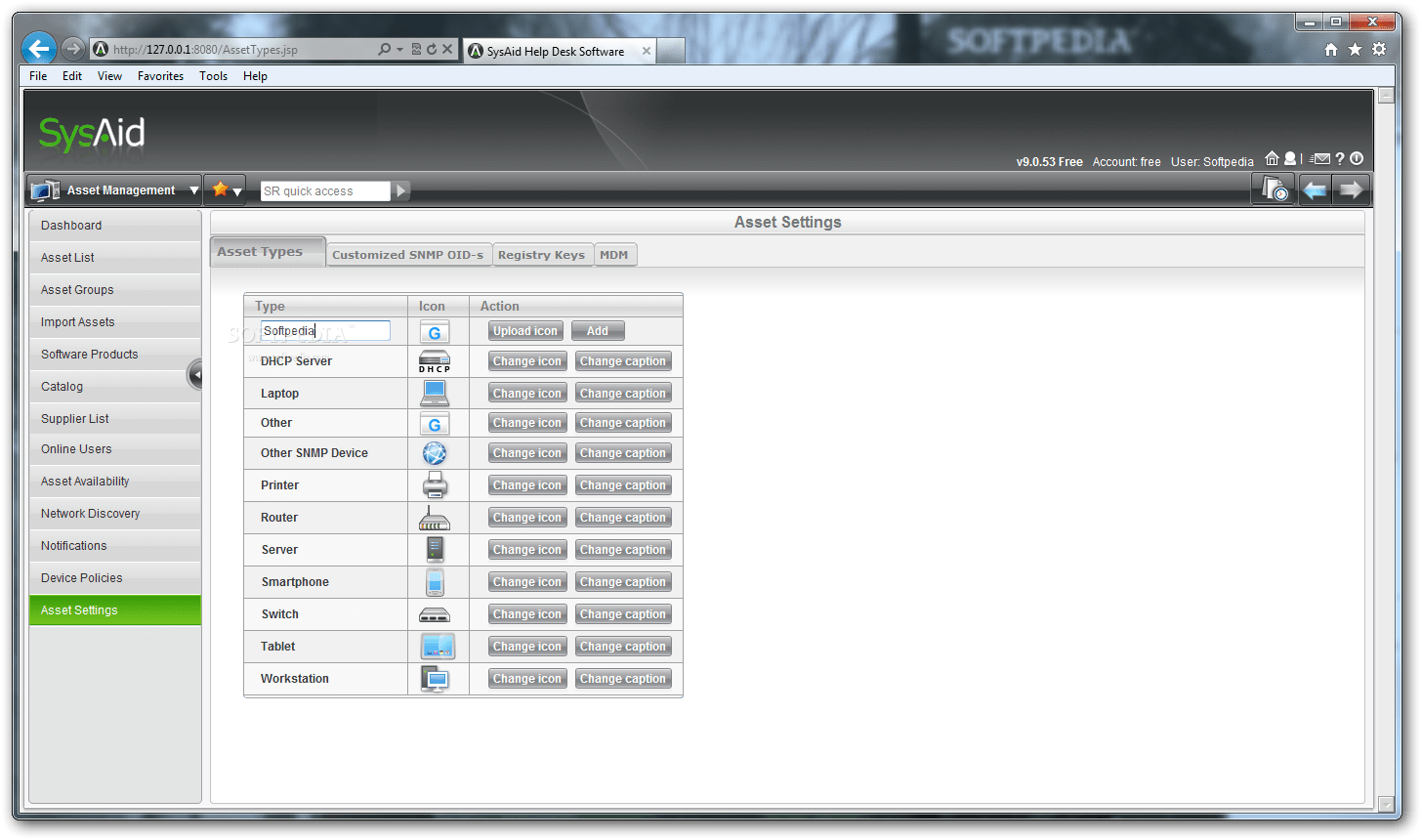Click the Add button for new asset type
Viewport: 1422px width, 840px height.
[598, 330]
